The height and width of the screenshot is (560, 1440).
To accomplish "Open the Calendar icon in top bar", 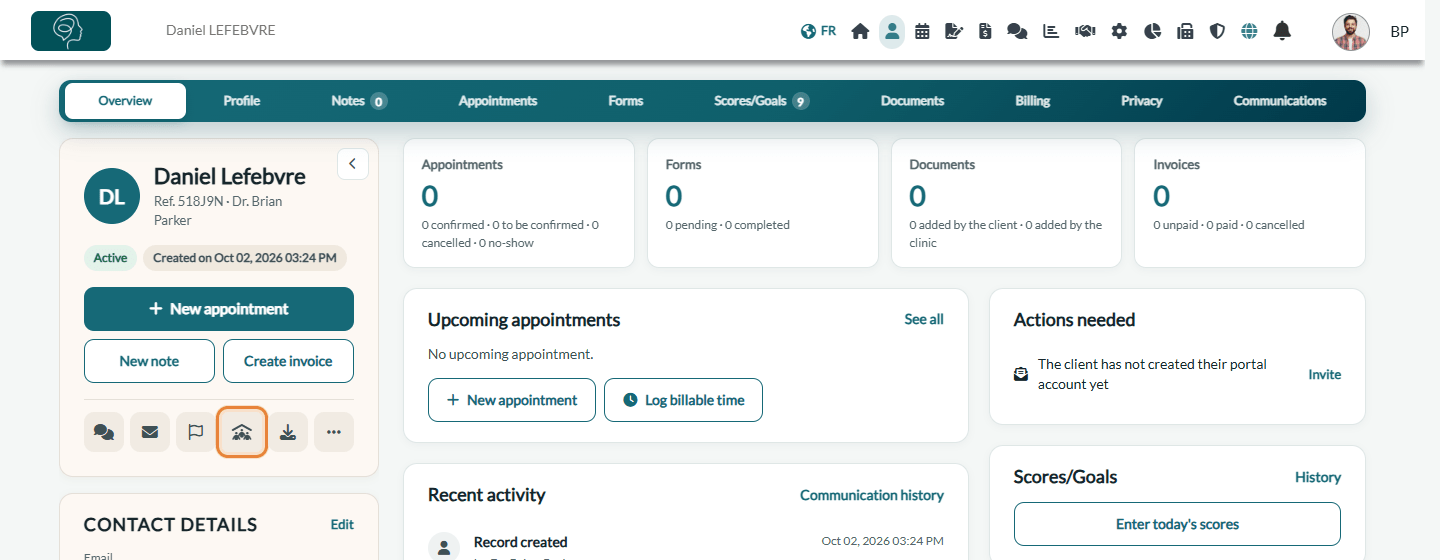I will coord(922,31).
